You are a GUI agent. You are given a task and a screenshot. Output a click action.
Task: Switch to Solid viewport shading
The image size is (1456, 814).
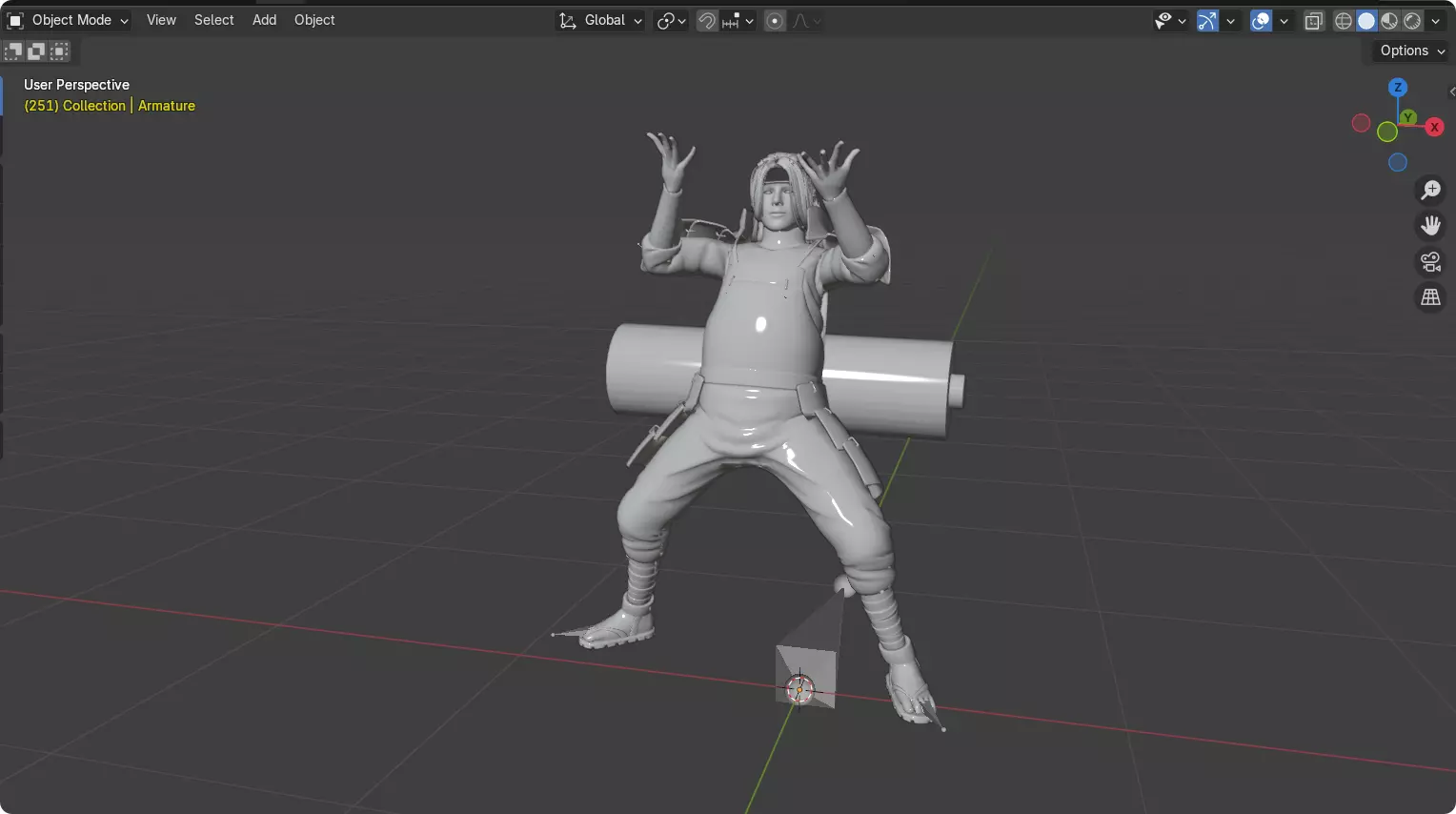[x=1366, y=20]
